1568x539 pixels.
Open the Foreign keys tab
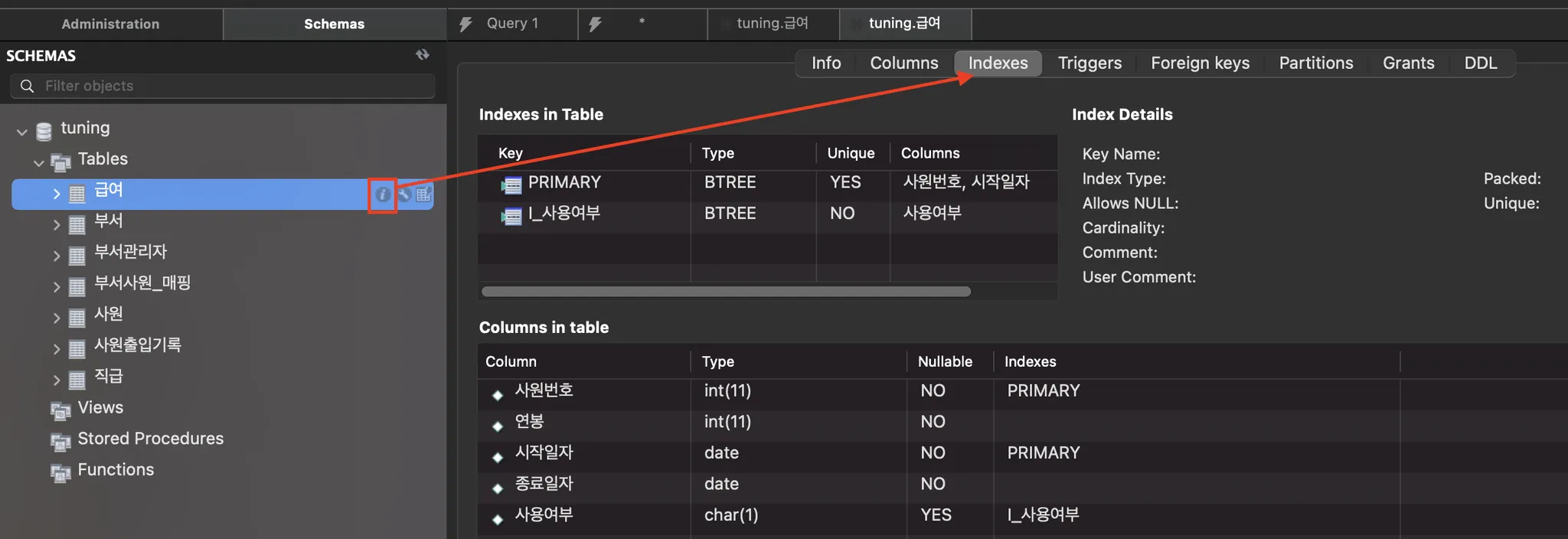pyautogui.click(x=1200, y=63)
